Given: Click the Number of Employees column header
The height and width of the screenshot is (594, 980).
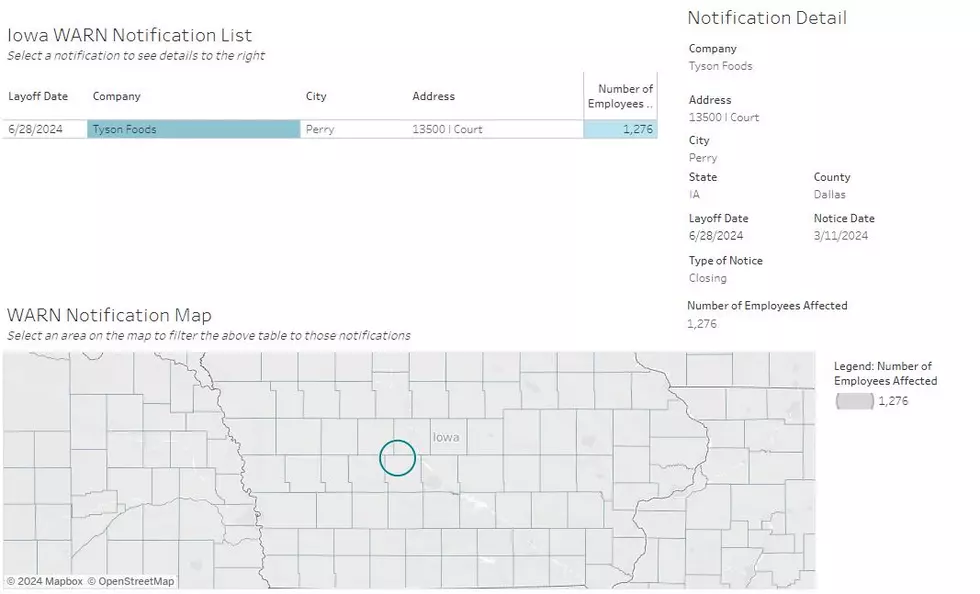Looking at the screenshot, I should coord(620,96).
